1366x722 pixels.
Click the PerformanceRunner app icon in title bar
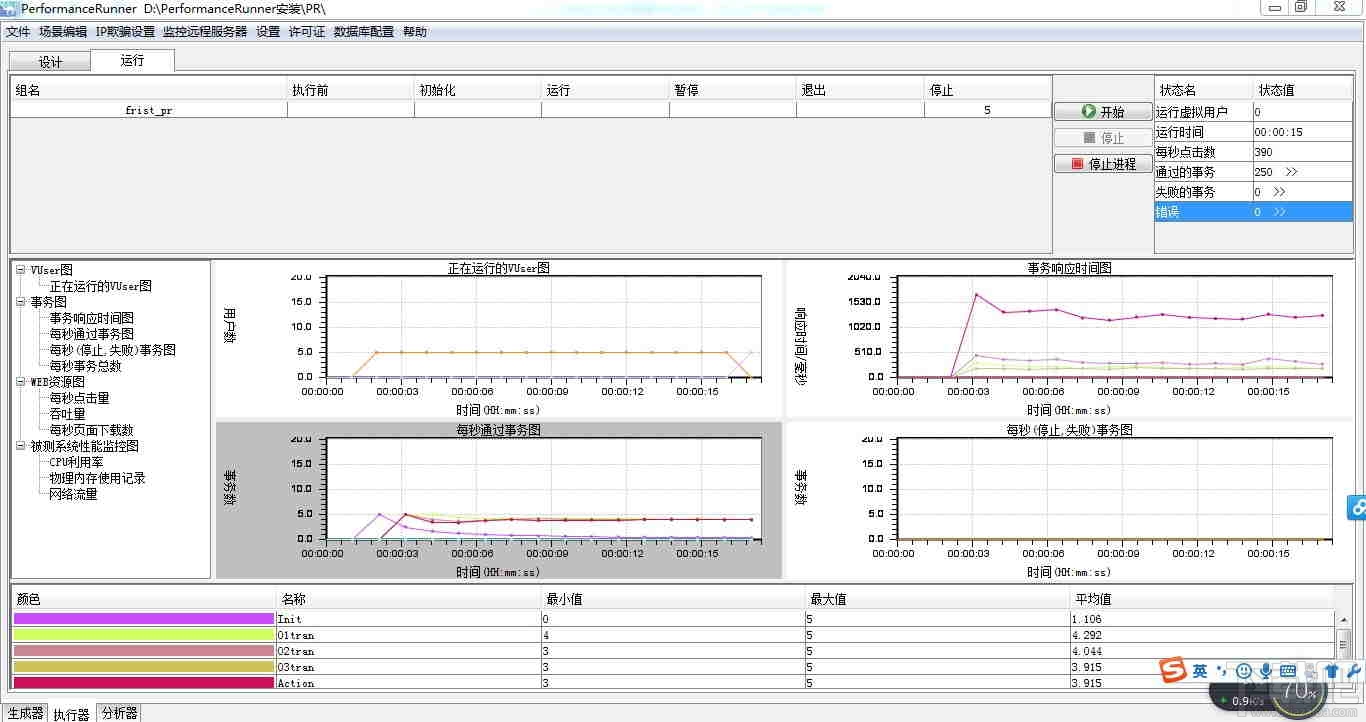coord(9,7)
